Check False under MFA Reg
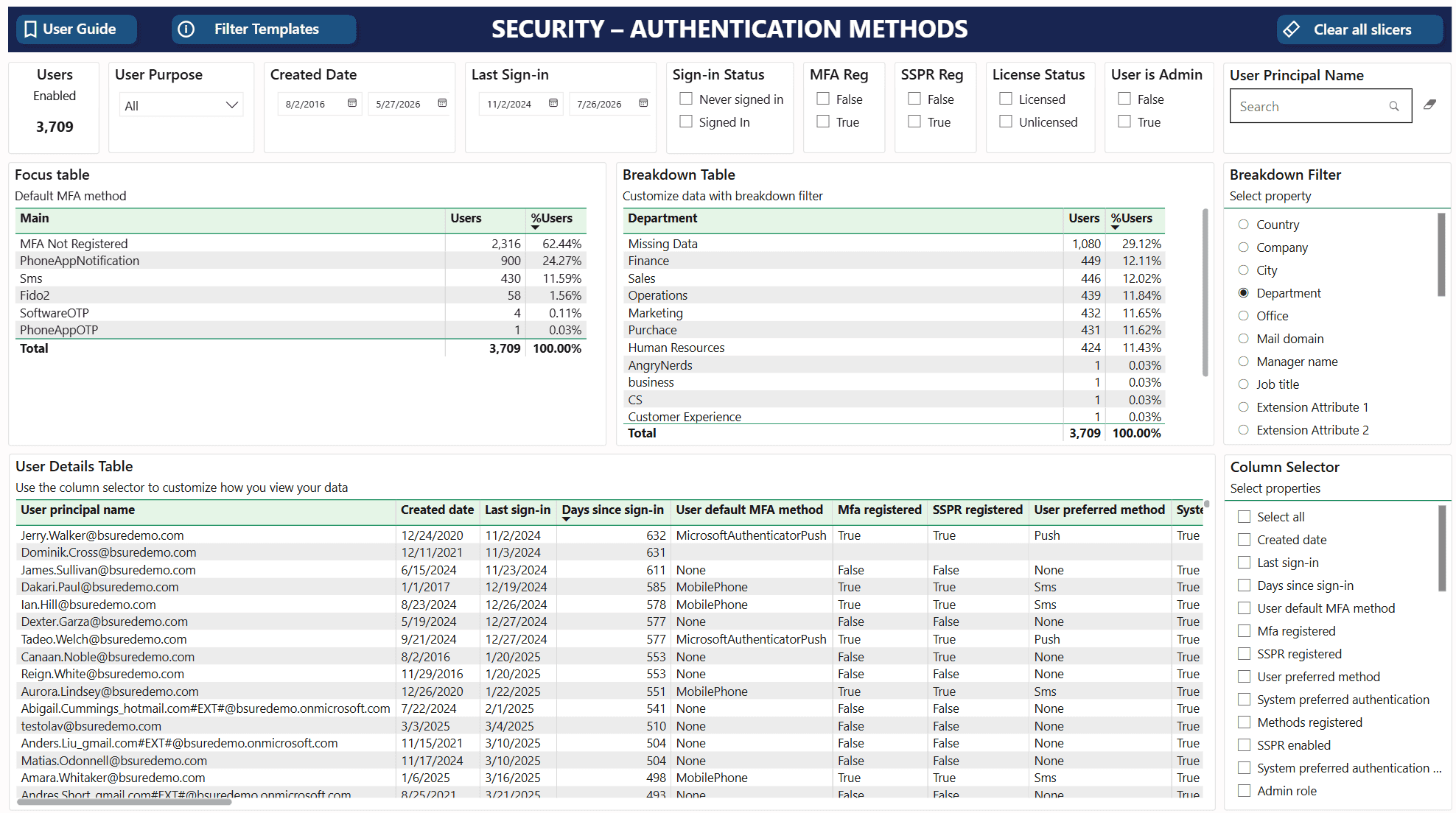The image size is (1456, 813). coord(823,99)
